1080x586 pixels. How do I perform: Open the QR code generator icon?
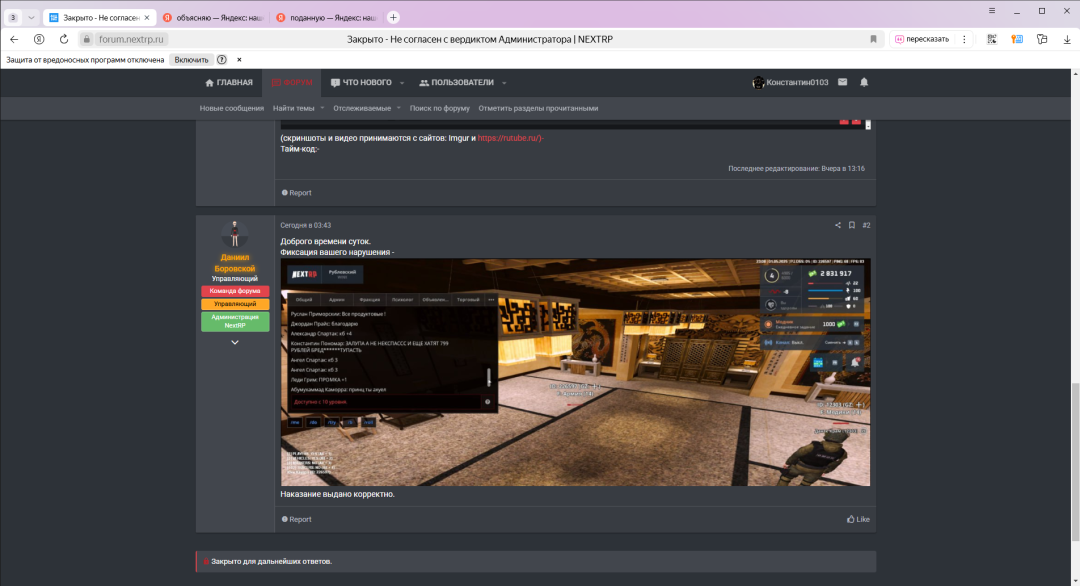[992, 39]
